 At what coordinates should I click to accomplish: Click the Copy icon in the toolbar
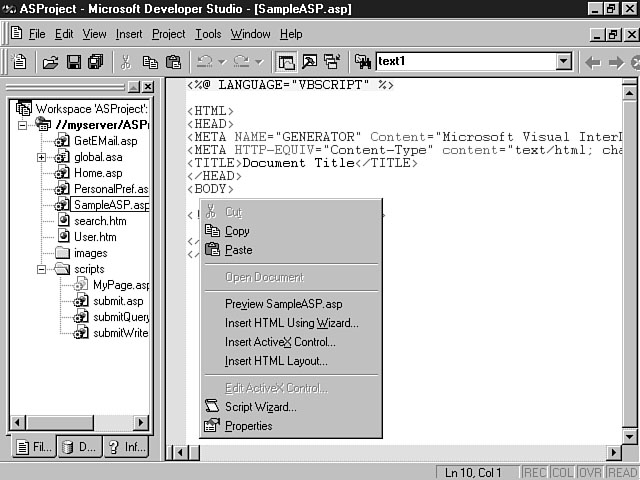click(x=149, y=62)
